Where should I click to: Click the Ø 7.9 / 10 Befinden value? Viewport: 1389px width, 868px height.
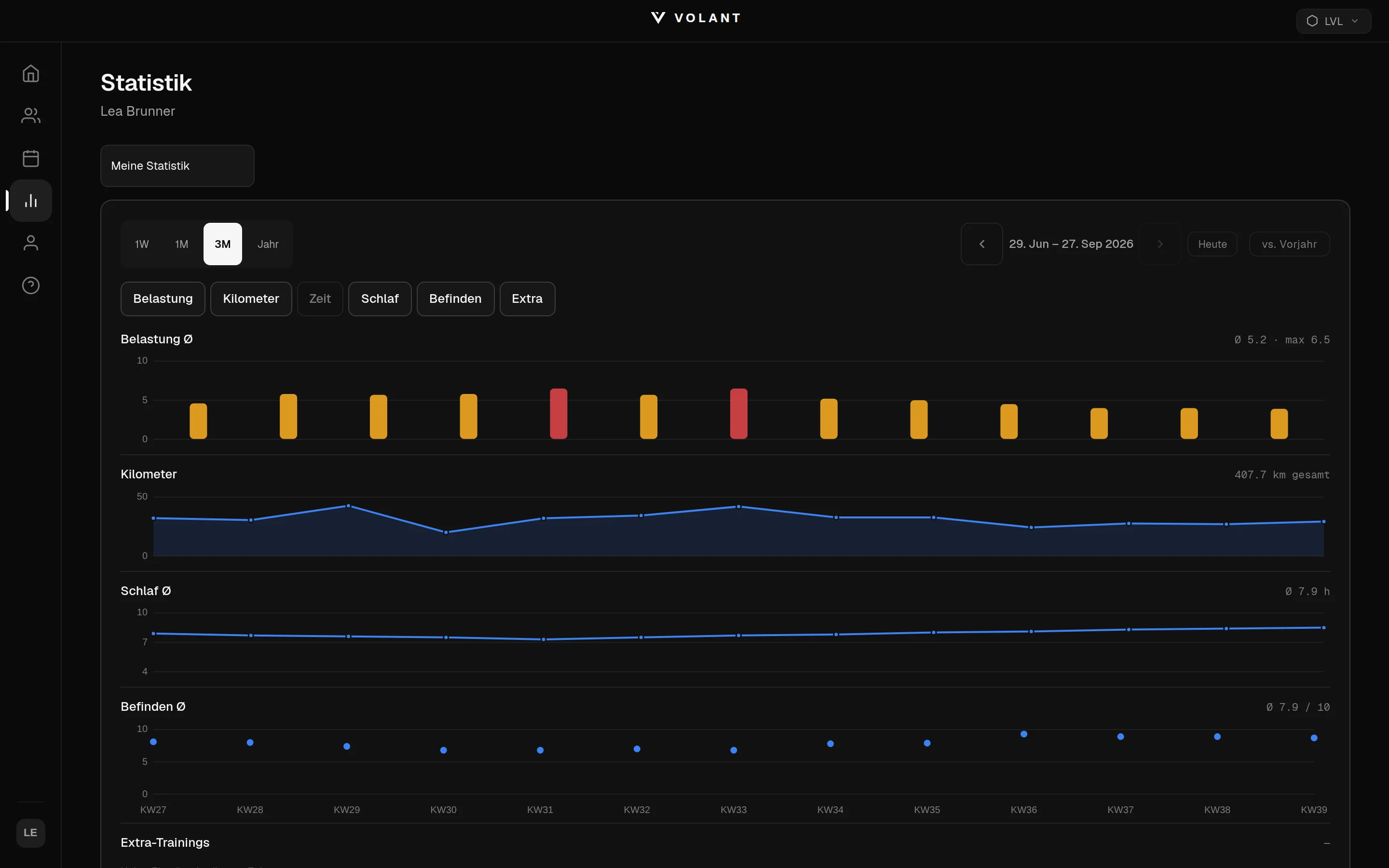coord(1298,707)
